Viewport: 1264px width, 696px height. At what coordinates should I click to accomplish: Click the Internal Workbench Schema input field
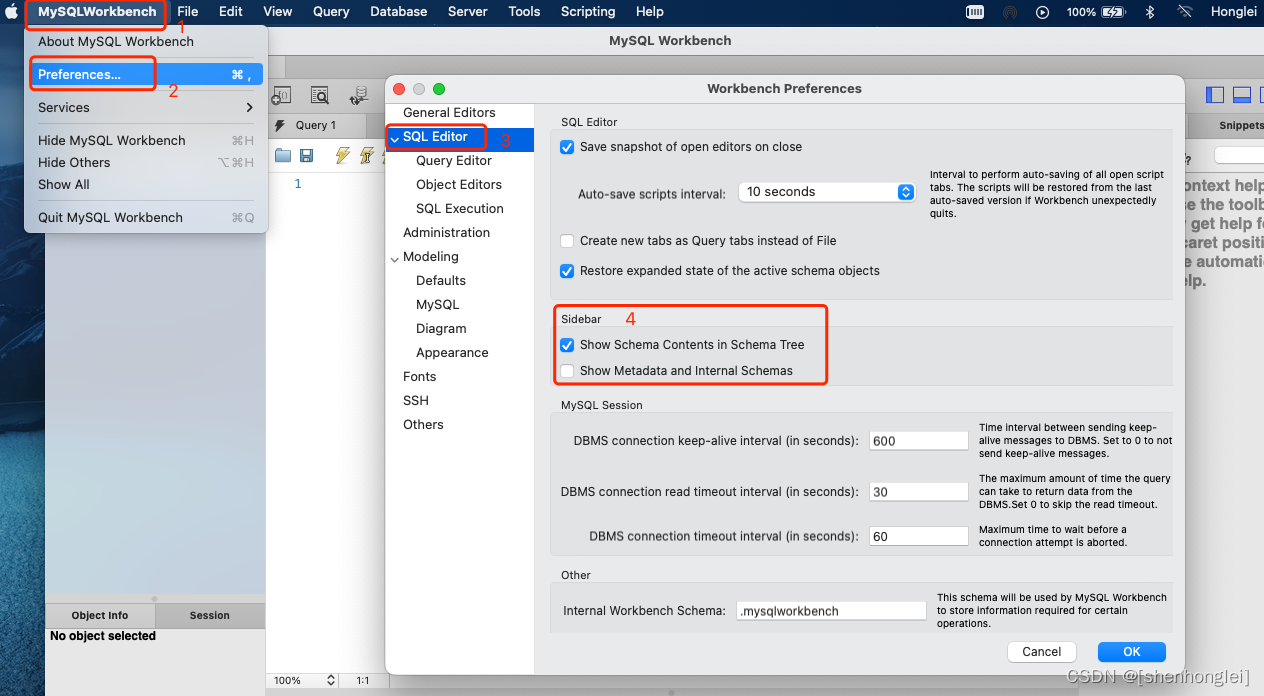tap(831, 611)
